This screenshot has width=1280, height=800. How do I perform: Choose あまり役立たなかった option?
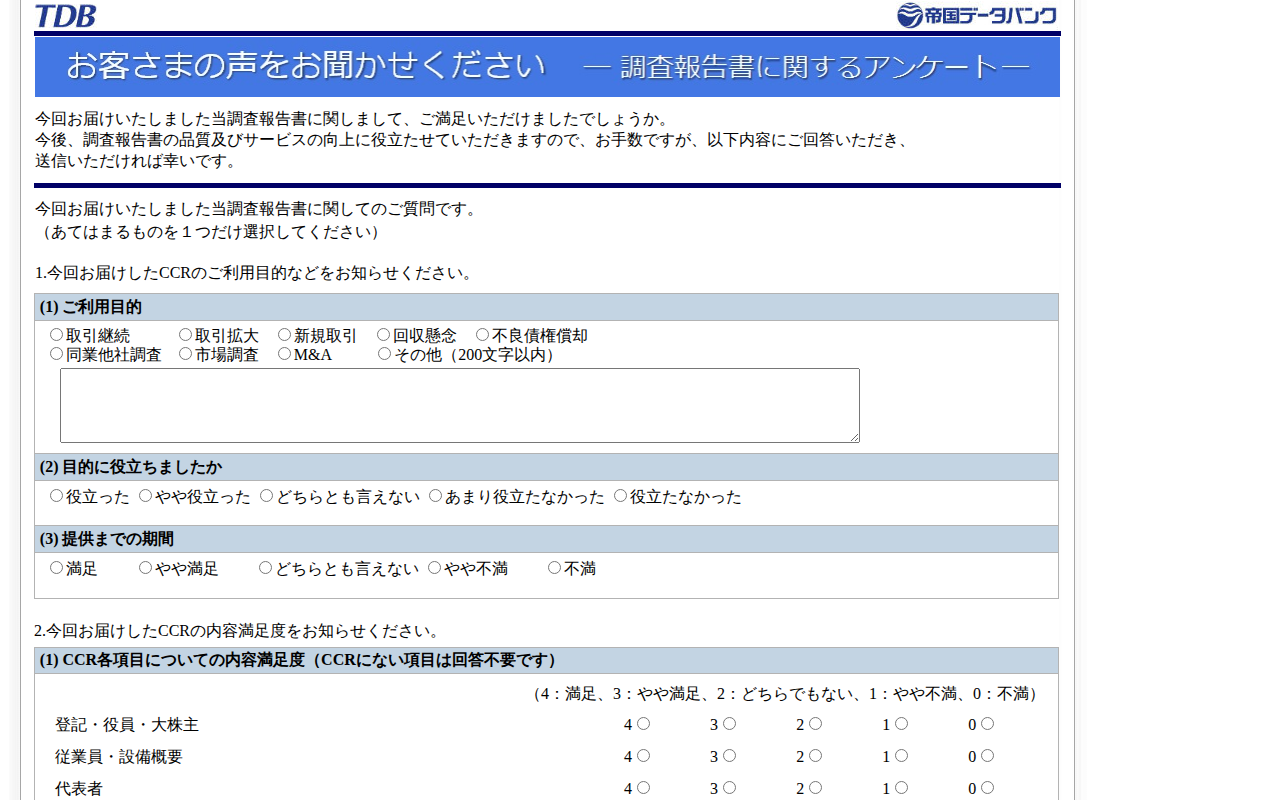[435, 495]
